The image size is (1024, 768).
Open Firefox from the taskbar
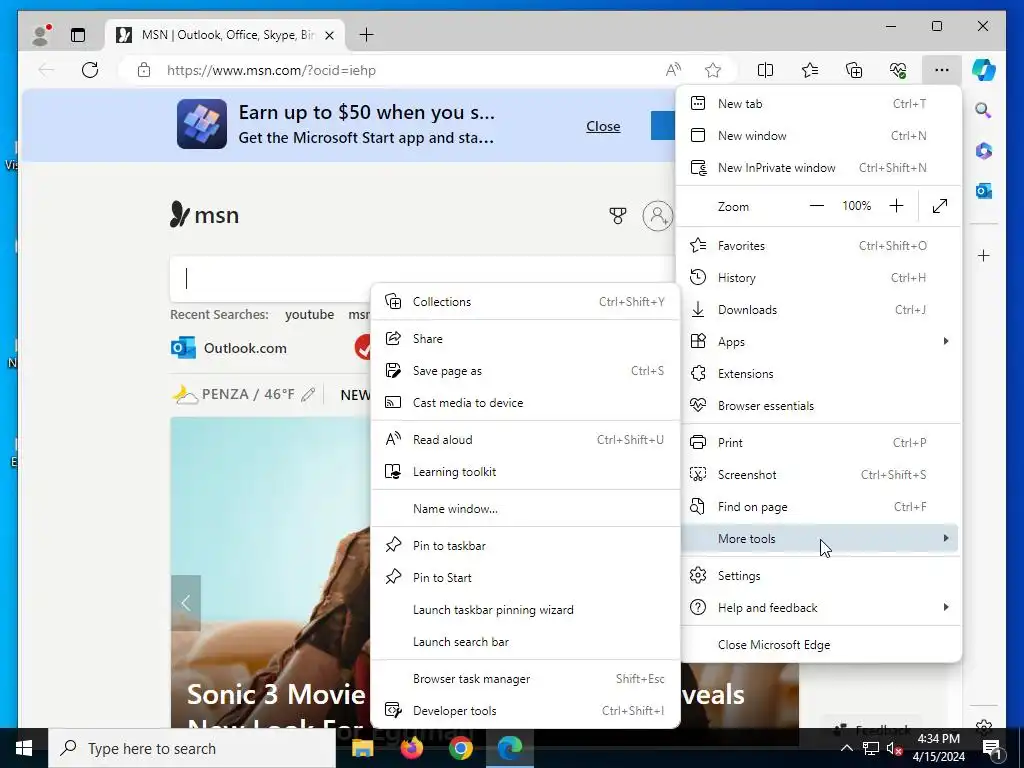pos(412,748)
